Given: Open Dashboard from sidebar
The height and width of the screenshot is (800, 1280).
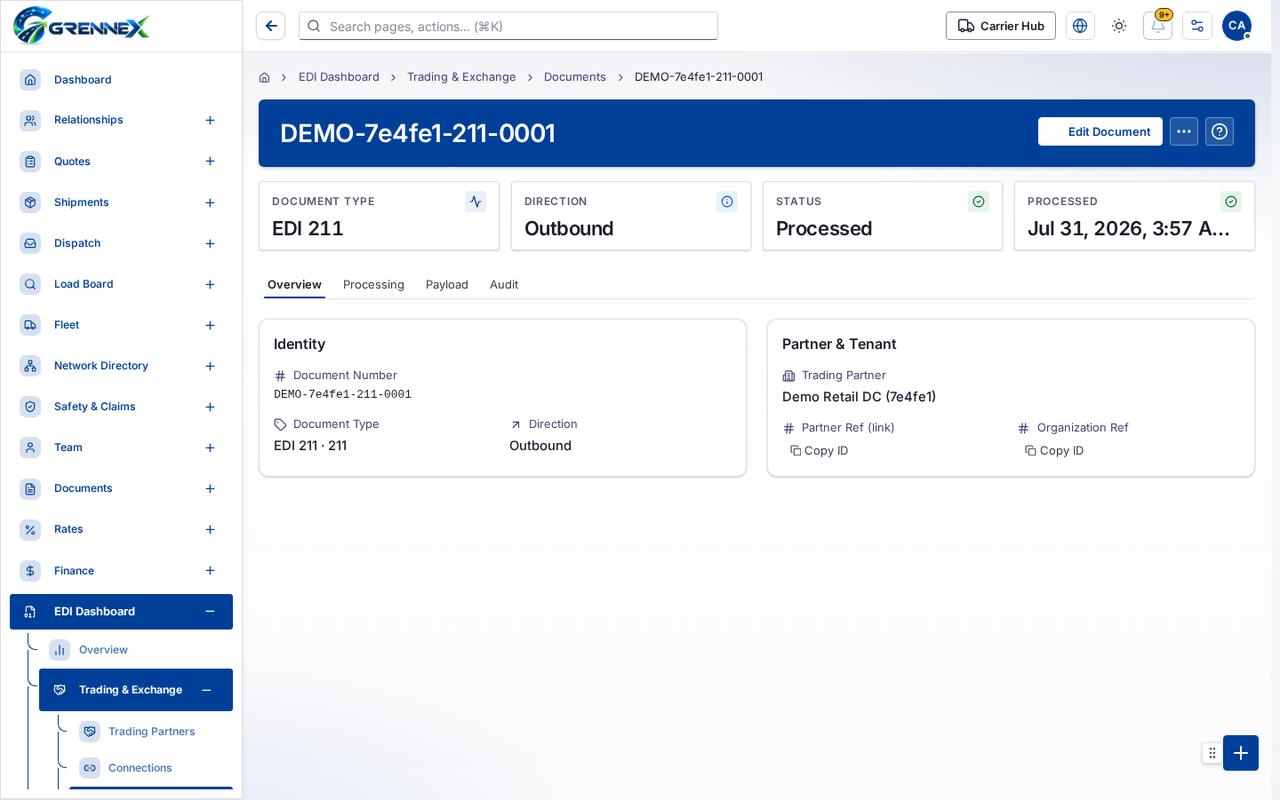Looking at the screenshot, I should pyautogui.click(x=121, y=79).
